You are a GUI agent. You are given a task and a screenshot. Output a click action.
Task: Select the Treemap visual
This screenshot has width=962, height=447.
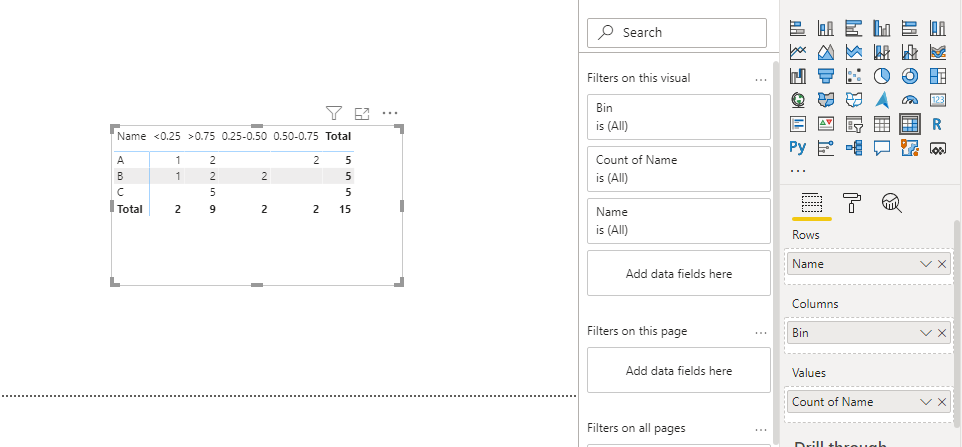[937, 75]
